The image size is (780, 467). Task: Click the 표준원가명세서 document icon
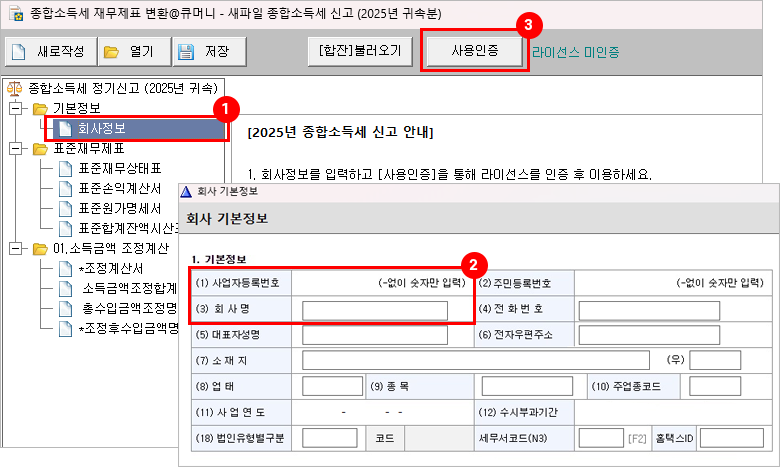tap(65, 209)
